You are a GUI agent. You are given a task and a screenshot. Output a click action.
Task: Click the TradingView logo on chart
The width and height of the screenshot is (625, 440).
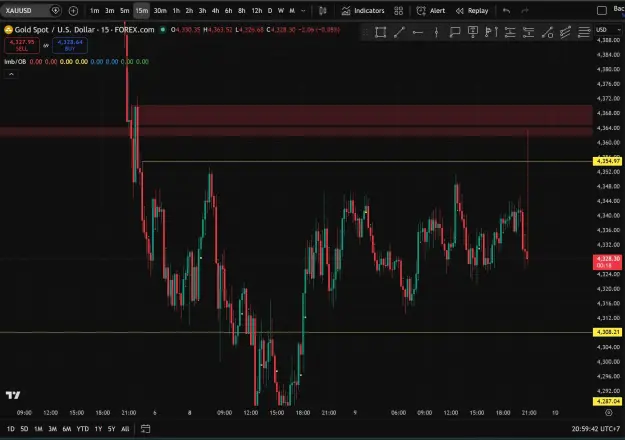coord(13,395)
